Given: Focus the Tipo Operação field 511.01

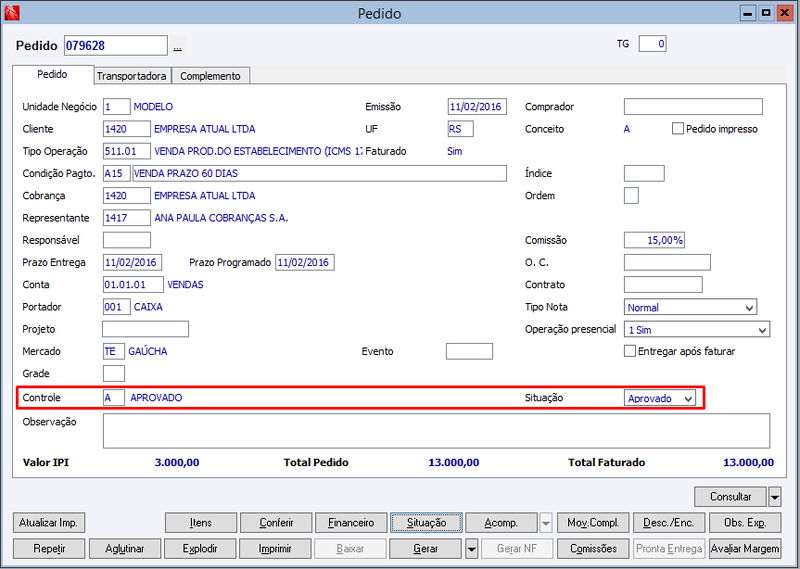Looking at the screenshot, I should [x=127, y=151].
